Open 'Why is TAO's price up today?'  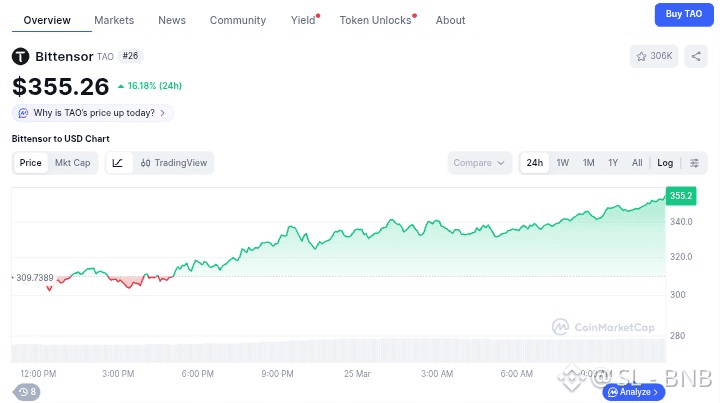click(x=93, y=113)
